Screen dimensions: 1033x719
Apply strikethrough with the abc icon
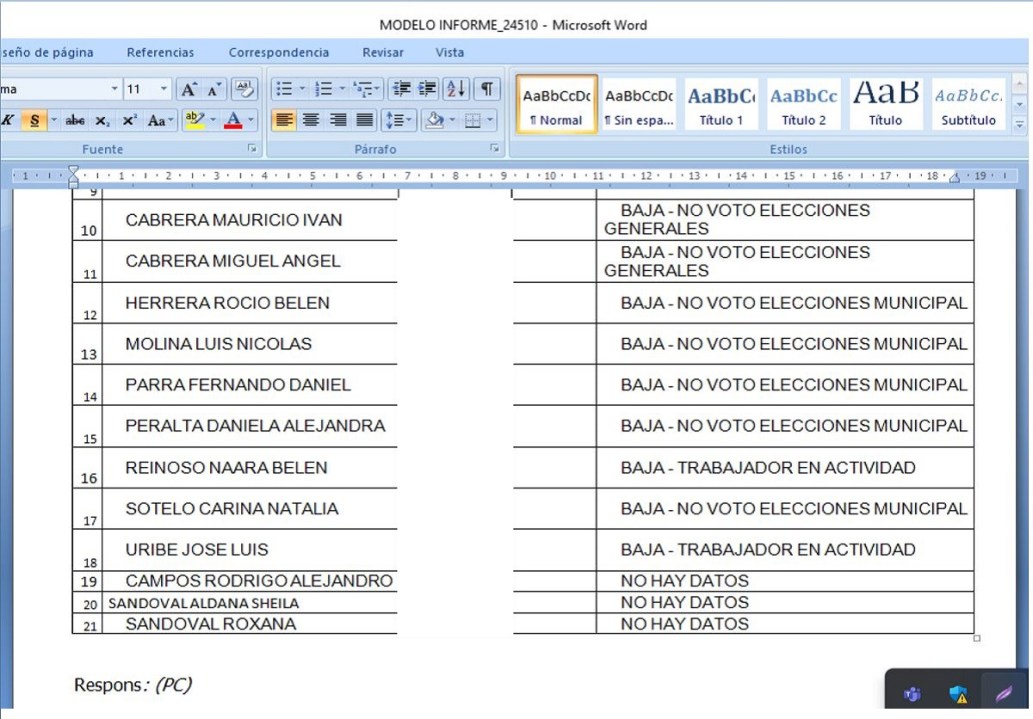coord(75,121)
